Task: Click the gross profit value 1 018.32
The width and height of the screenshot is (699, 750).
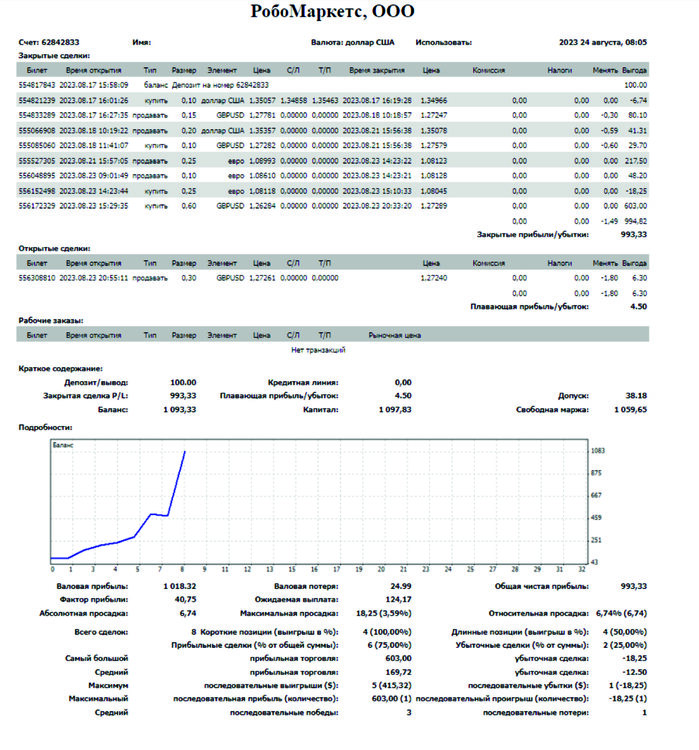Action: pyautogui.click(x=180, y=586)
